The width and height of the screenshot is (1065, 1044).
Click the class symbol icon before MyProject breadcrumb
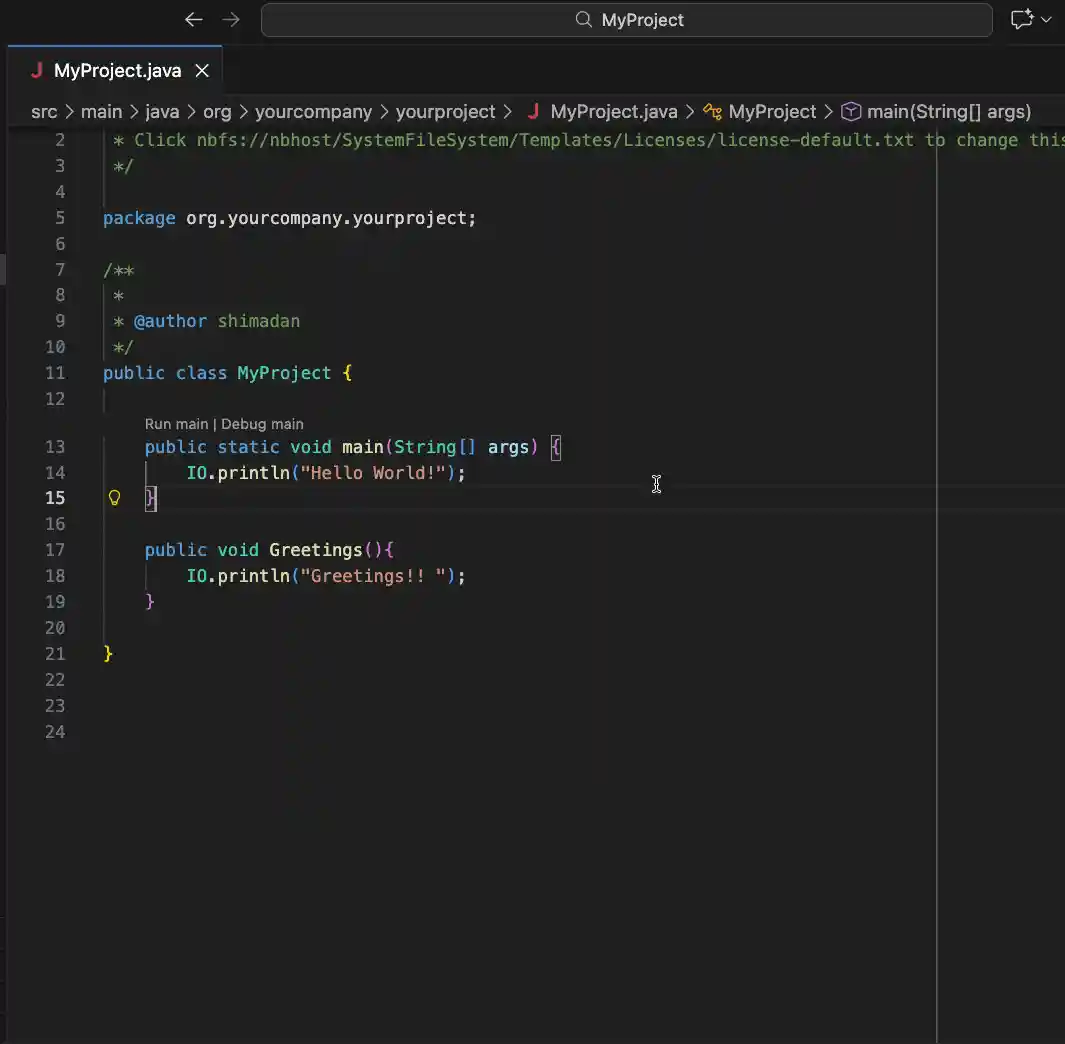coord(712,112)
